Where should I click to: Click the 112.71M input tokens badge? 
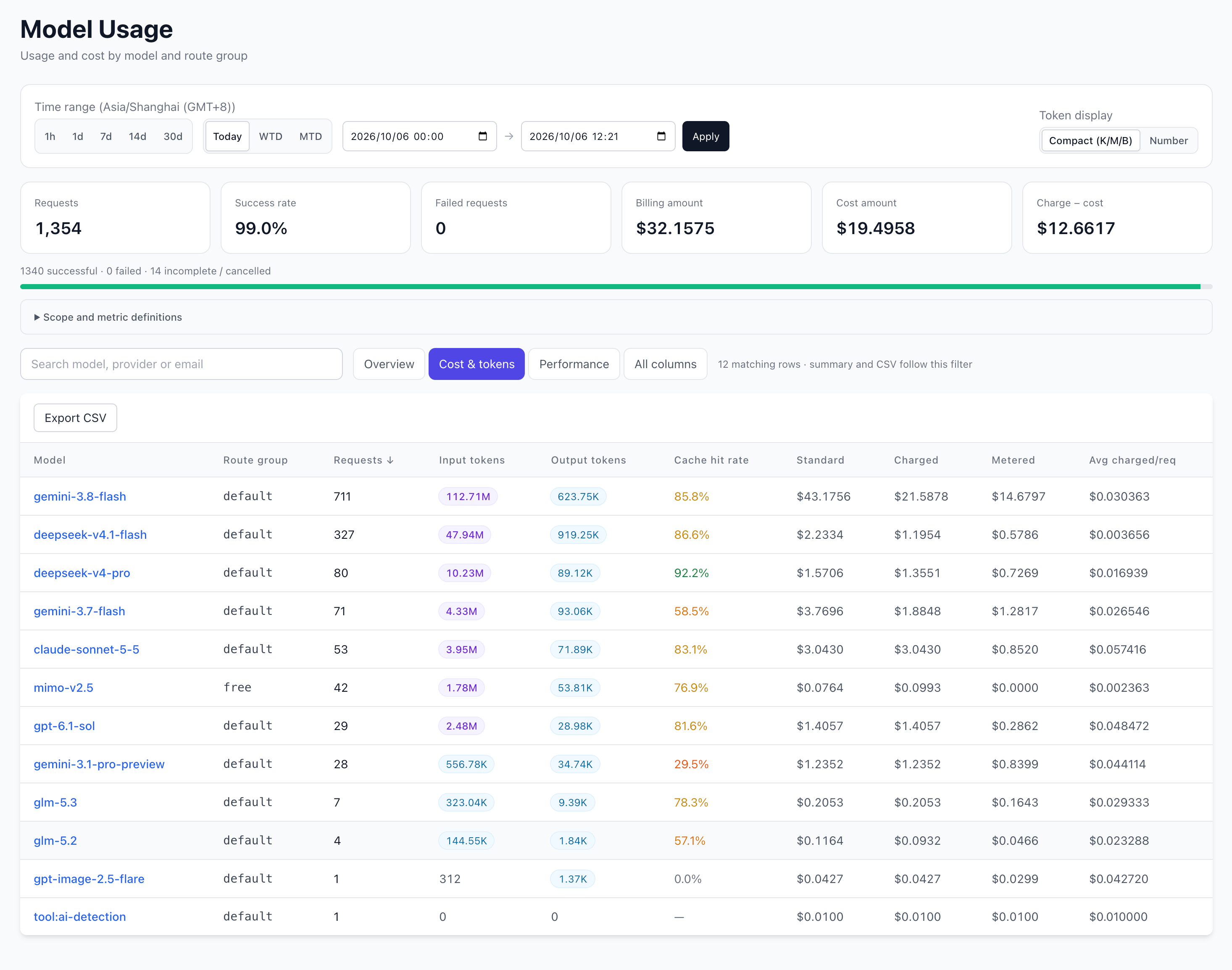(x=468, y=496)
